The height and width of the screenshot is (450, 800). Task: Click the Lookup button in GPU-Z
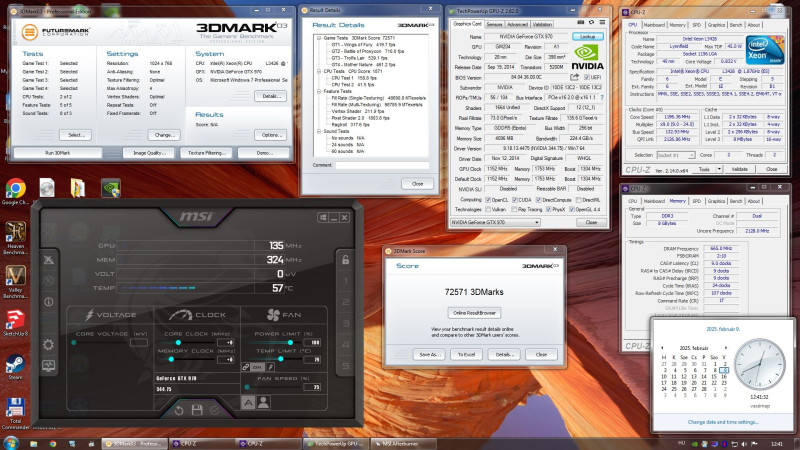click(588, 37)
